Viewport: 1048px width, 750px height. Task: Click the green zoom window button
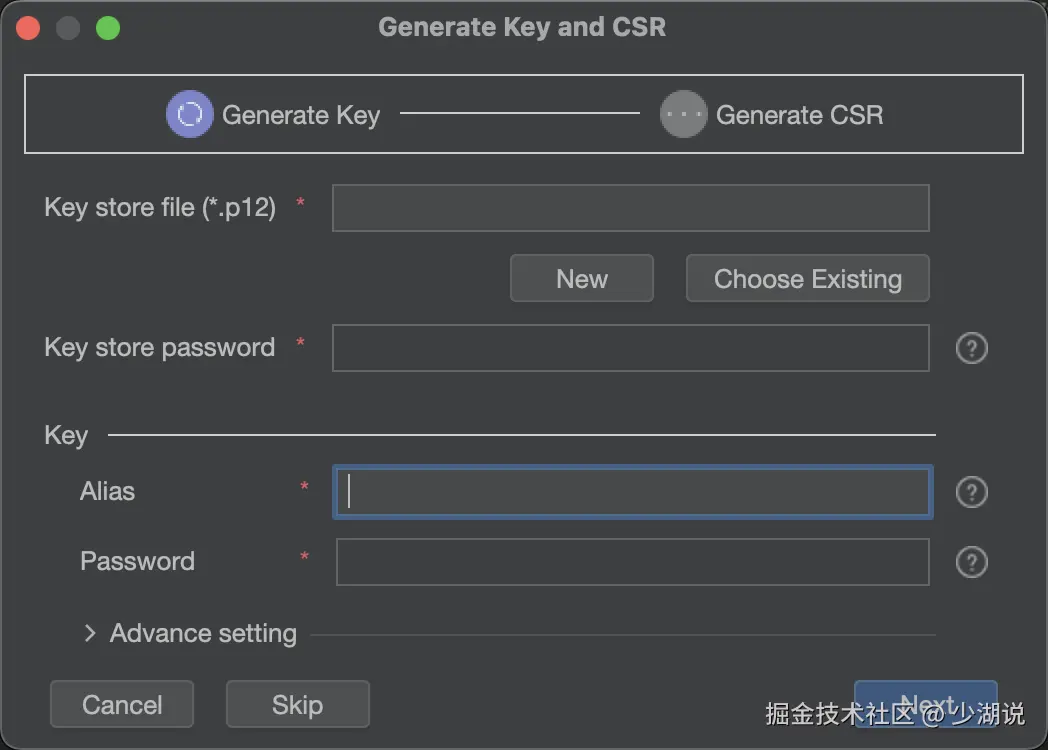coord(108,28)
